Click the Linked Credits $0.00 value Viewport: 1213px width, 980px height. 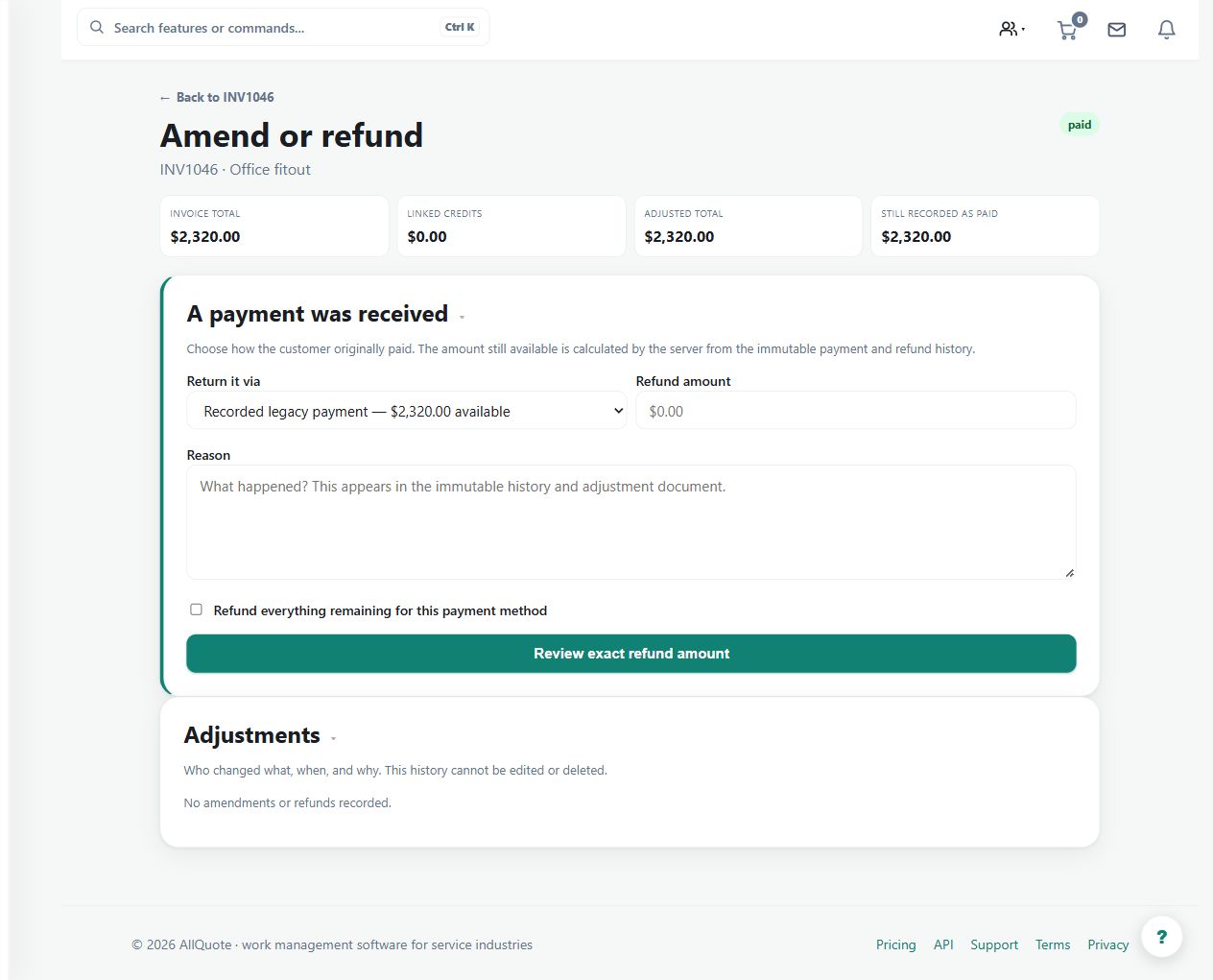pos(427,237)
